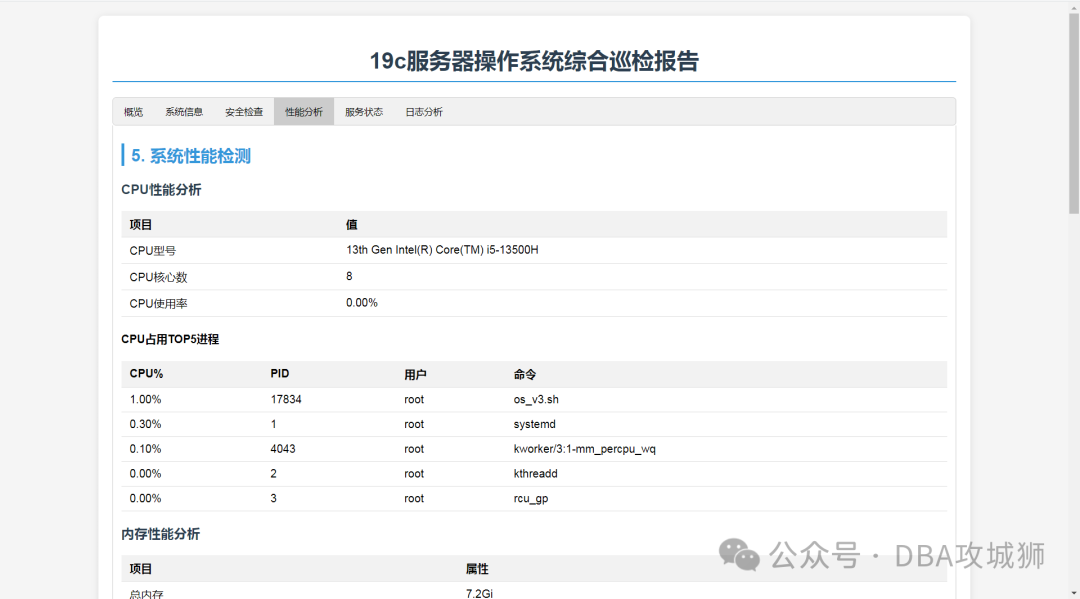Click the page vertical scrollbar thumb

(1074, 114)
